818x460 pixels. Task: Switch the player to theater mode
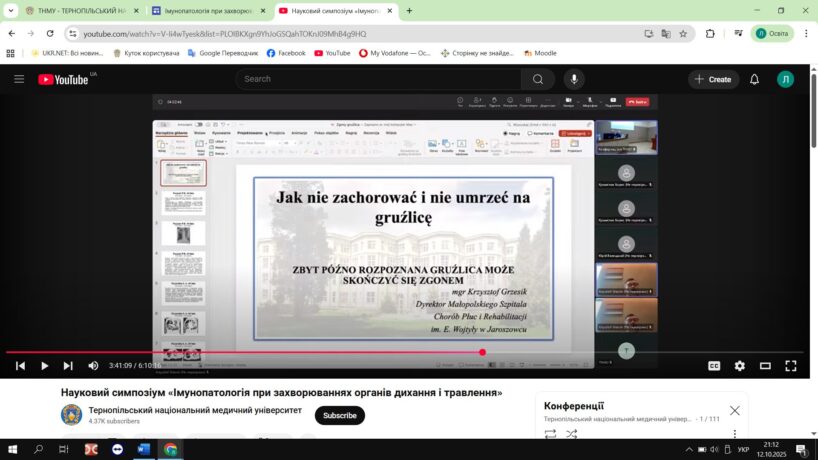pyautogui.click(x=765, y=366)
